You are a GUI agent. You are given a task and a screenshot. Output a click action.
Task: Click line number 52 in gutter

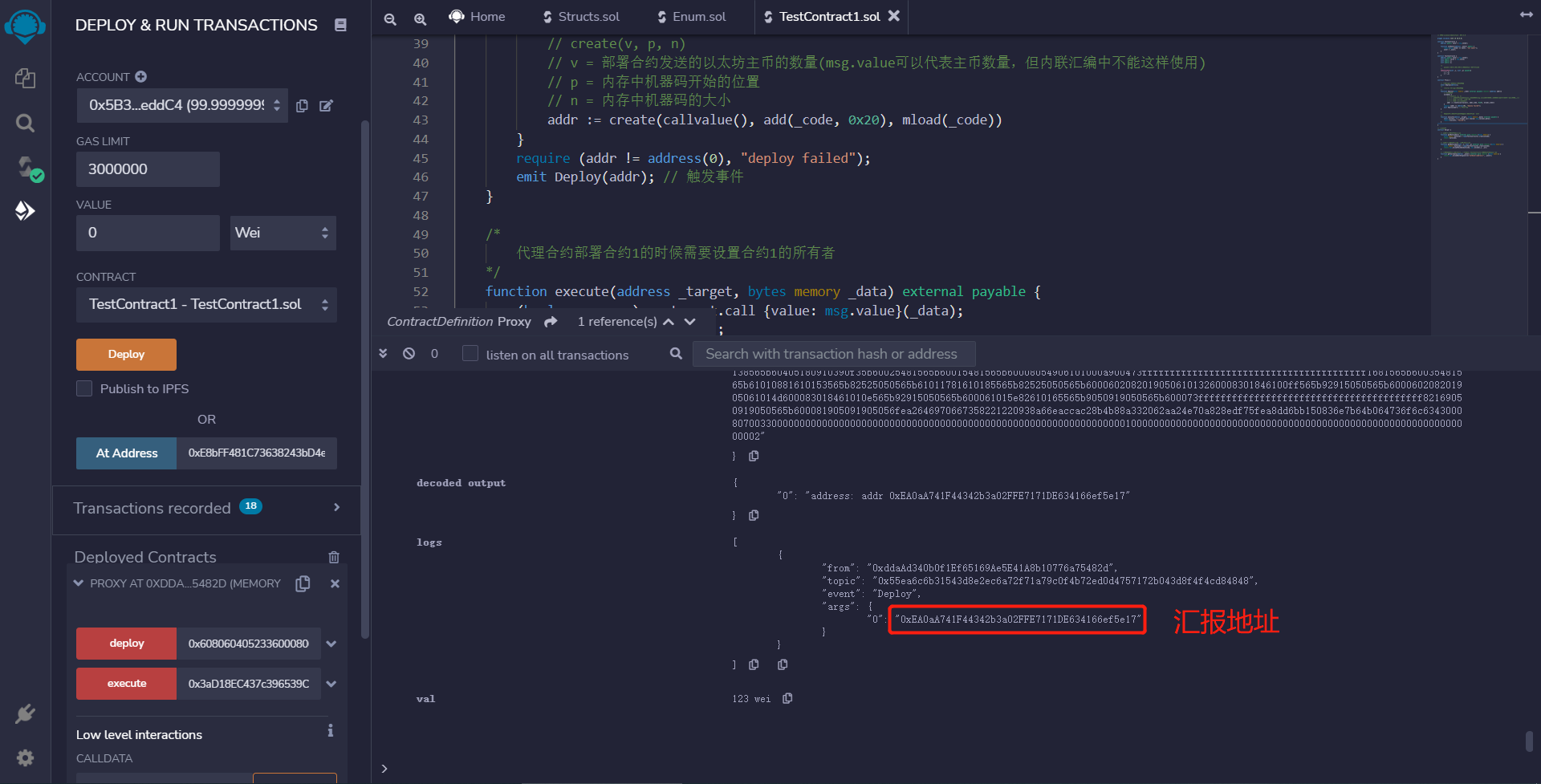(x=421, y=292)
